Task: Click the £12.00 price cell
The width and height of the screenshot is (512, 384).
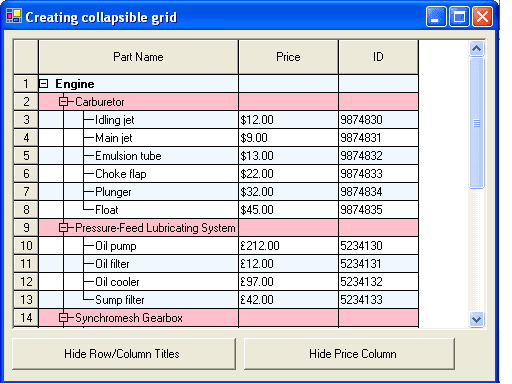Action: (x=288, y=264)
